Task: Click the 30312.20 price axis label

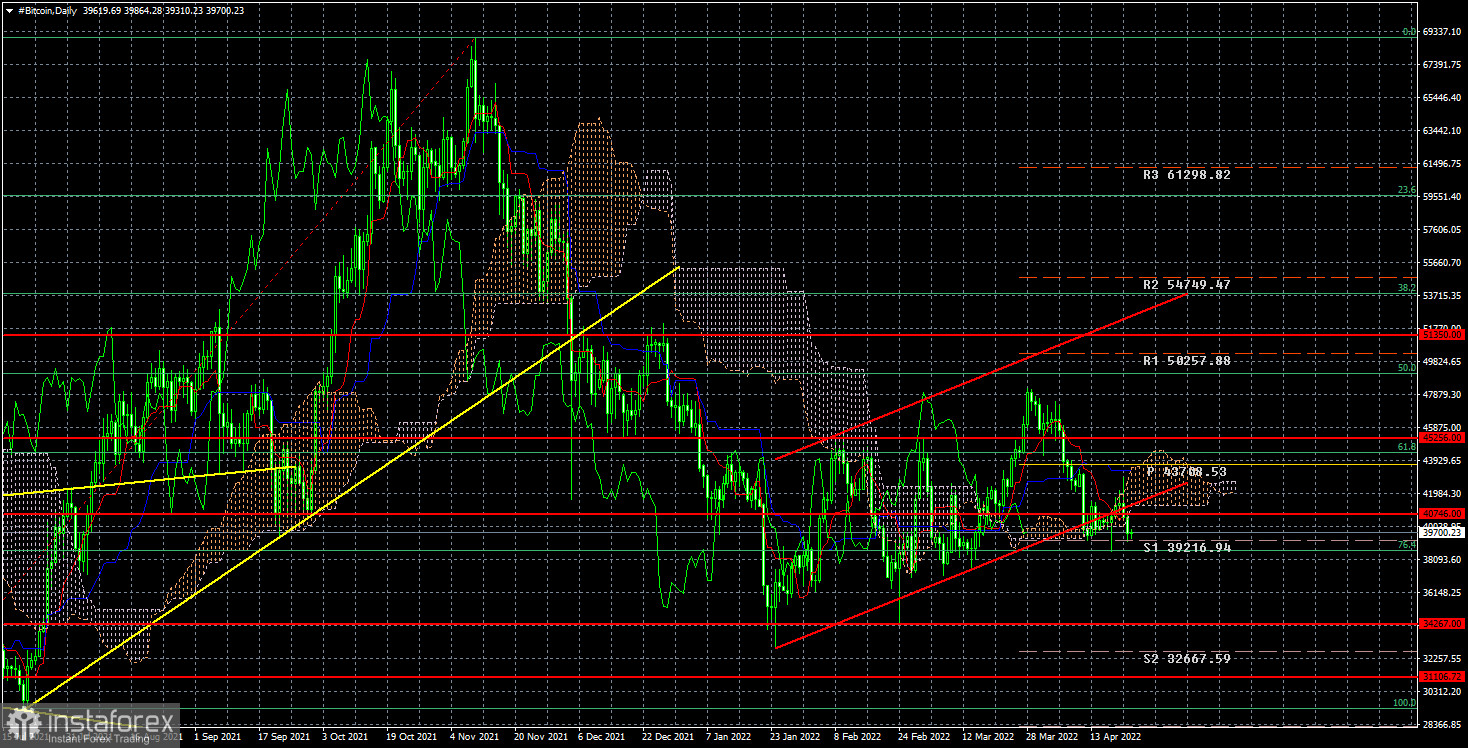Action: tap(1442, 692)
